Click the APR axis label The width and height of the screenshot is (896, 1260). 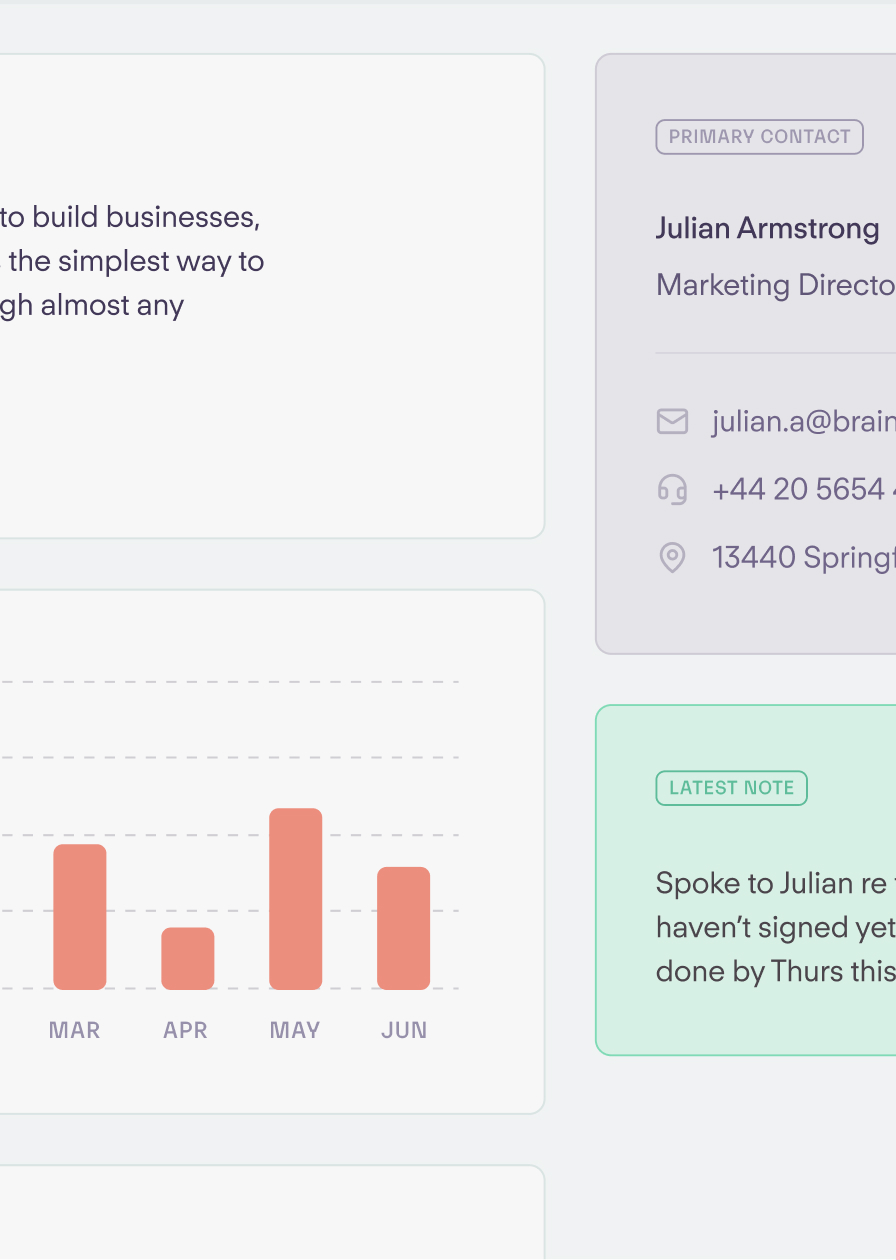click(x=185, y=1030)
